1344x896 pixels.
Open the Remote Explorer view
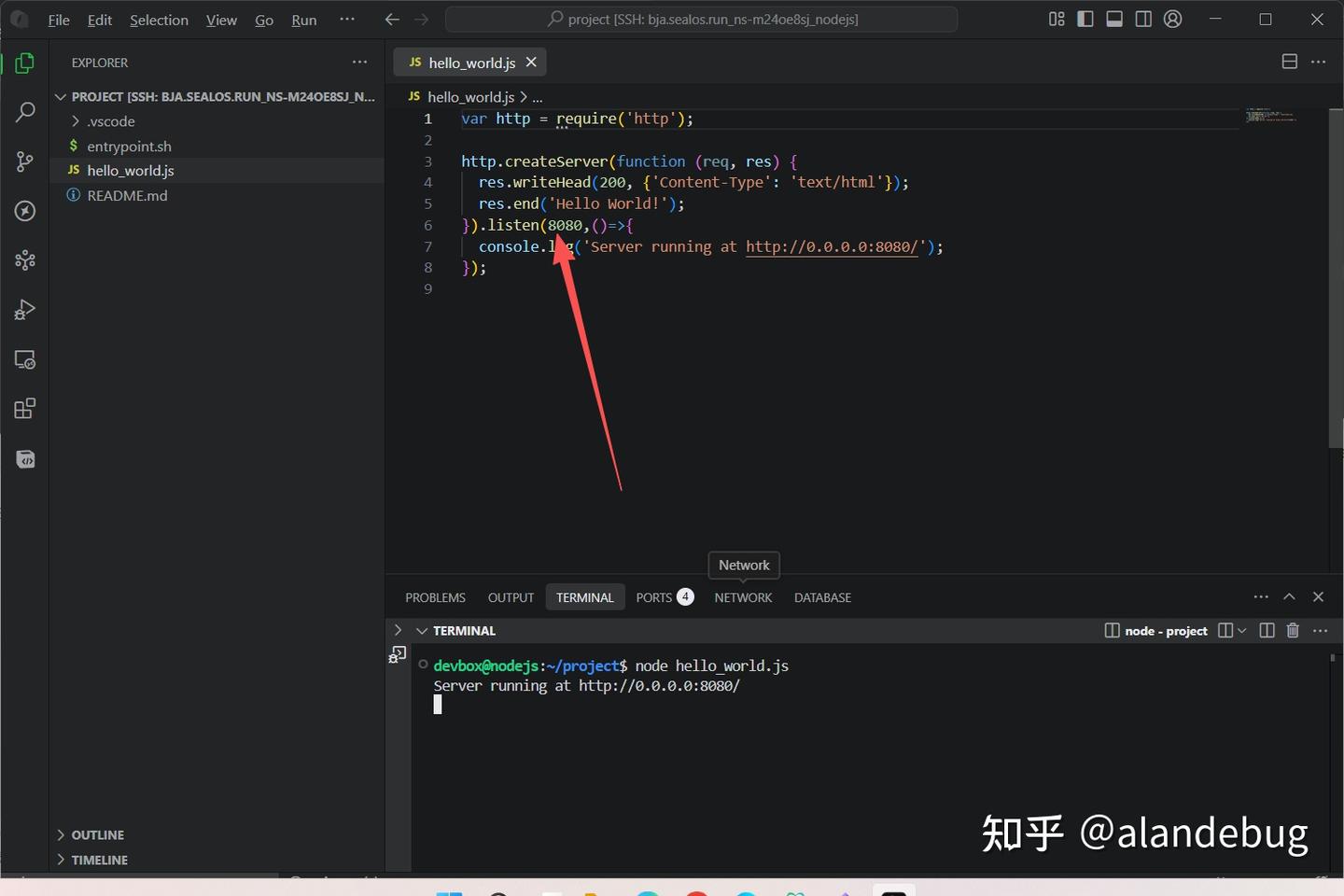click(x=25, y=359)
